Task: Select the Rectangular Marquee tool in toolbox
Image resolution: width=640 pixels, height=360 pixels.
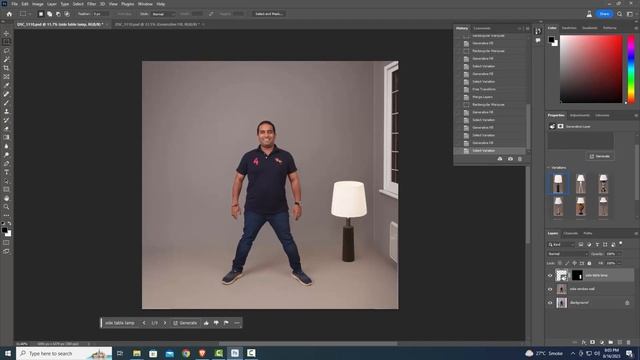Action: tap(6, 42)
